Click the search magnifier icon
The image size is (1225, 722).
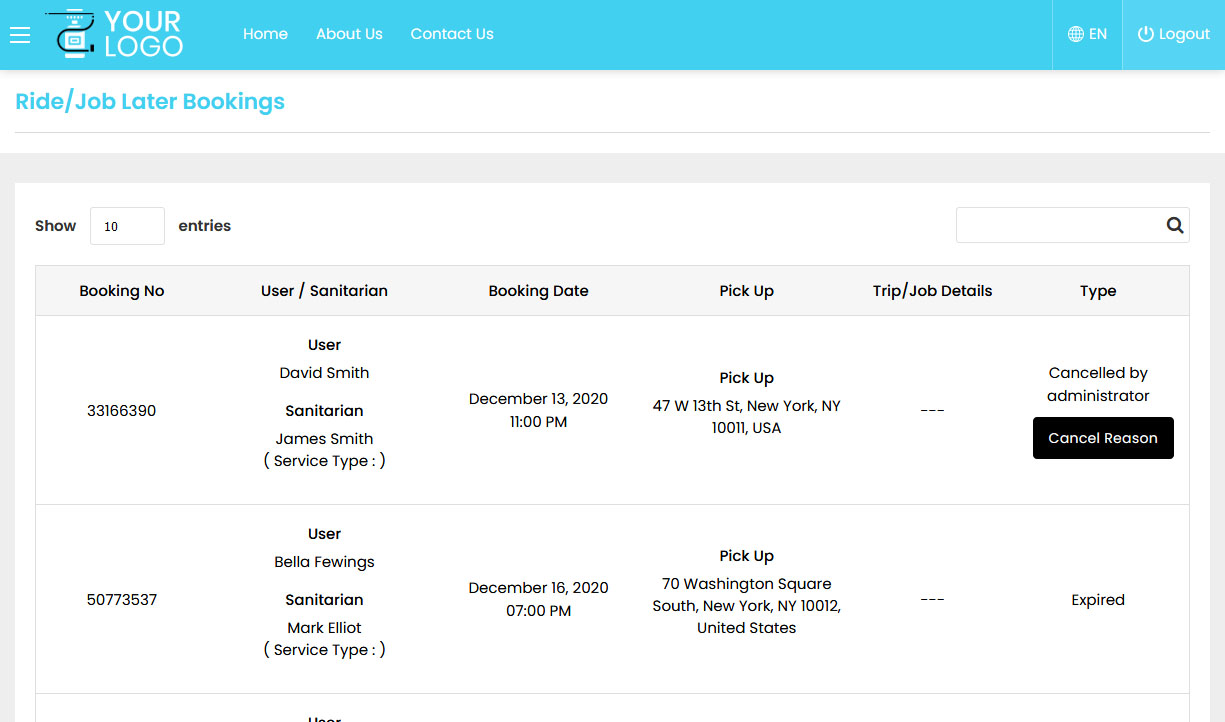(x=1175, y=225)
